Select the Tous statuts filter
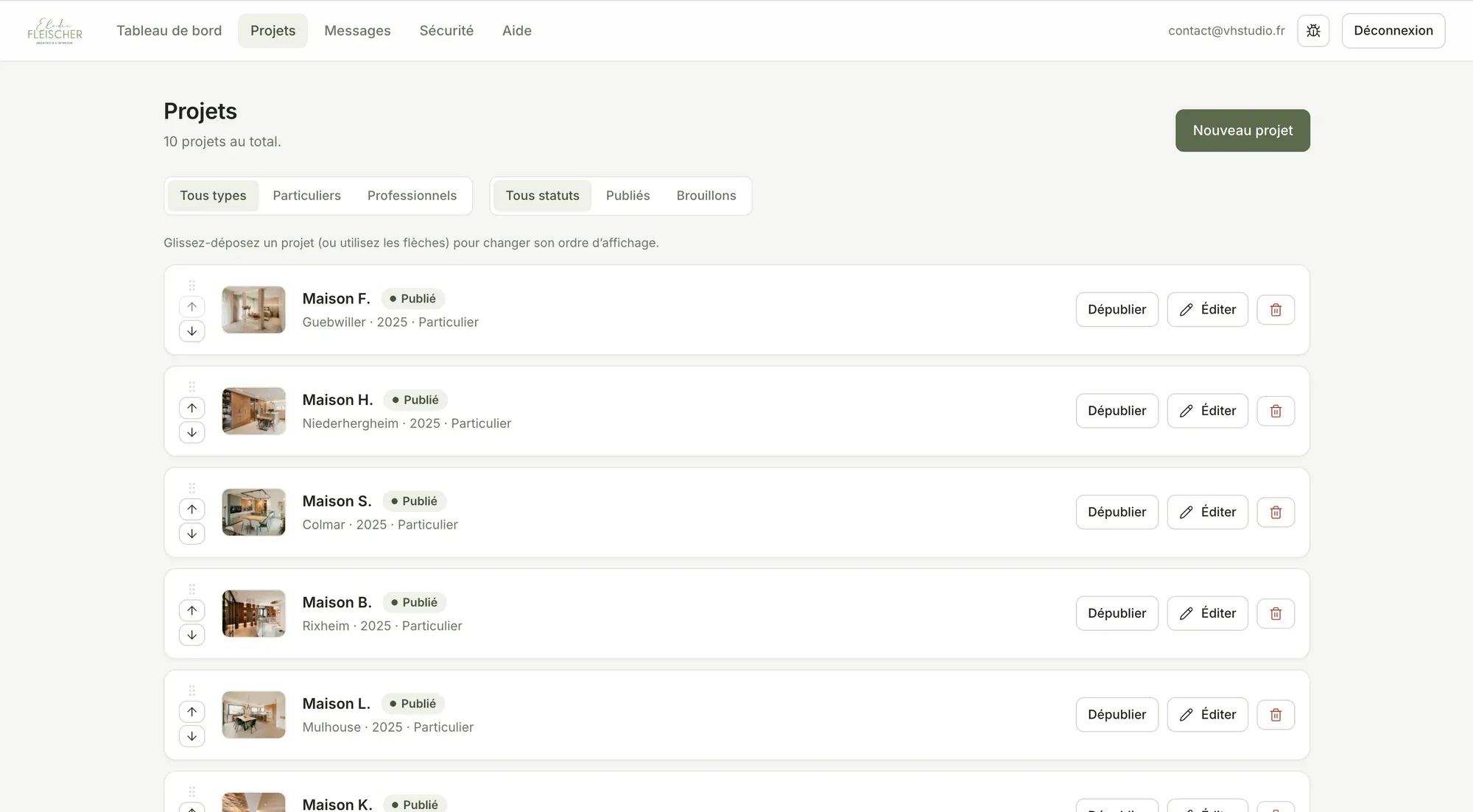1473x812 pixels. 542,196
